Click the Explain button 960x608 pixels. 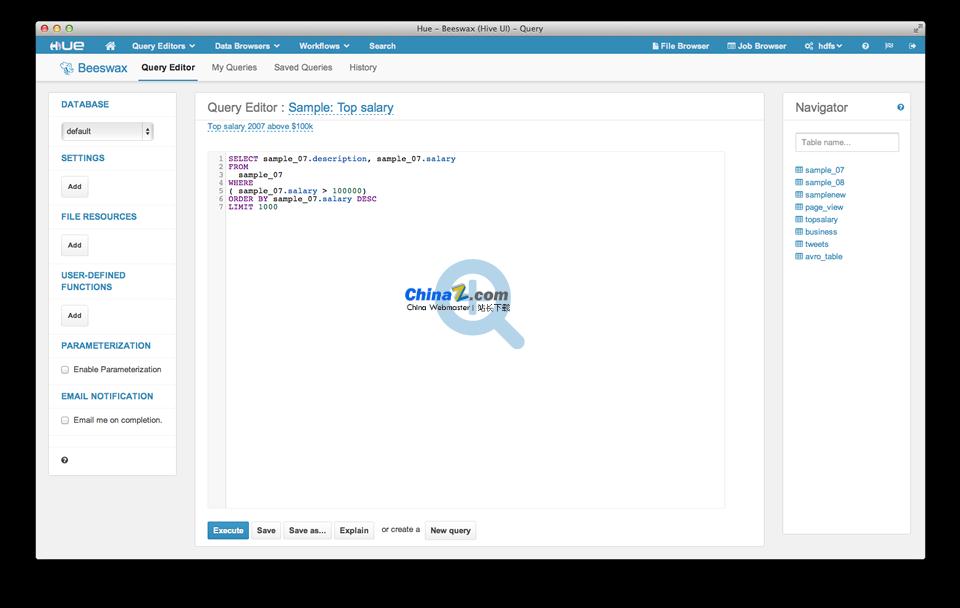pyautogui.click(x=354, y=531)
